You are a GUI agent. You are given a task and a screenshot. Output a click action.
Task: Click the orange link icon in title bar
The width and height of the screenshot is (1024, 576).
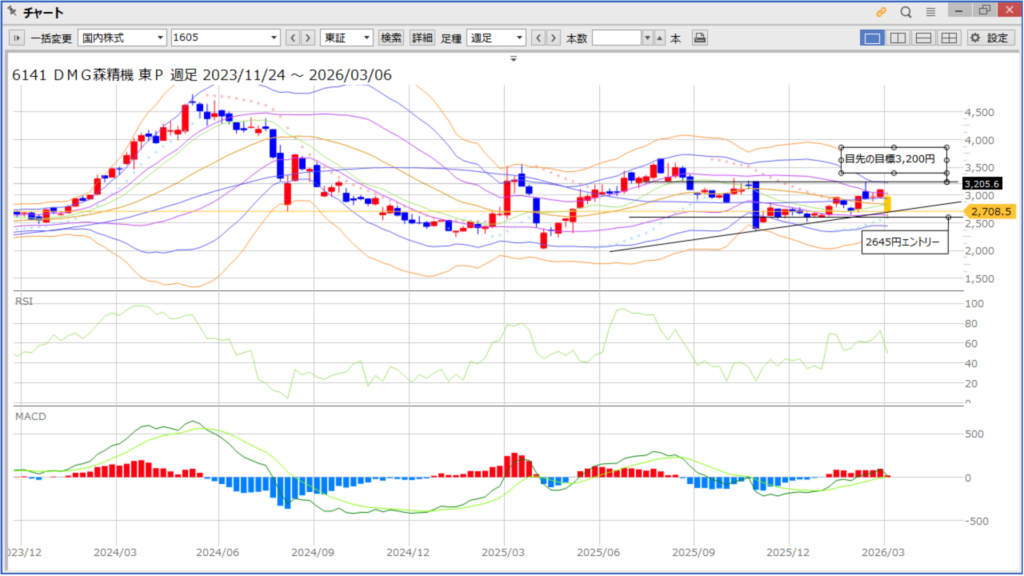881,12
